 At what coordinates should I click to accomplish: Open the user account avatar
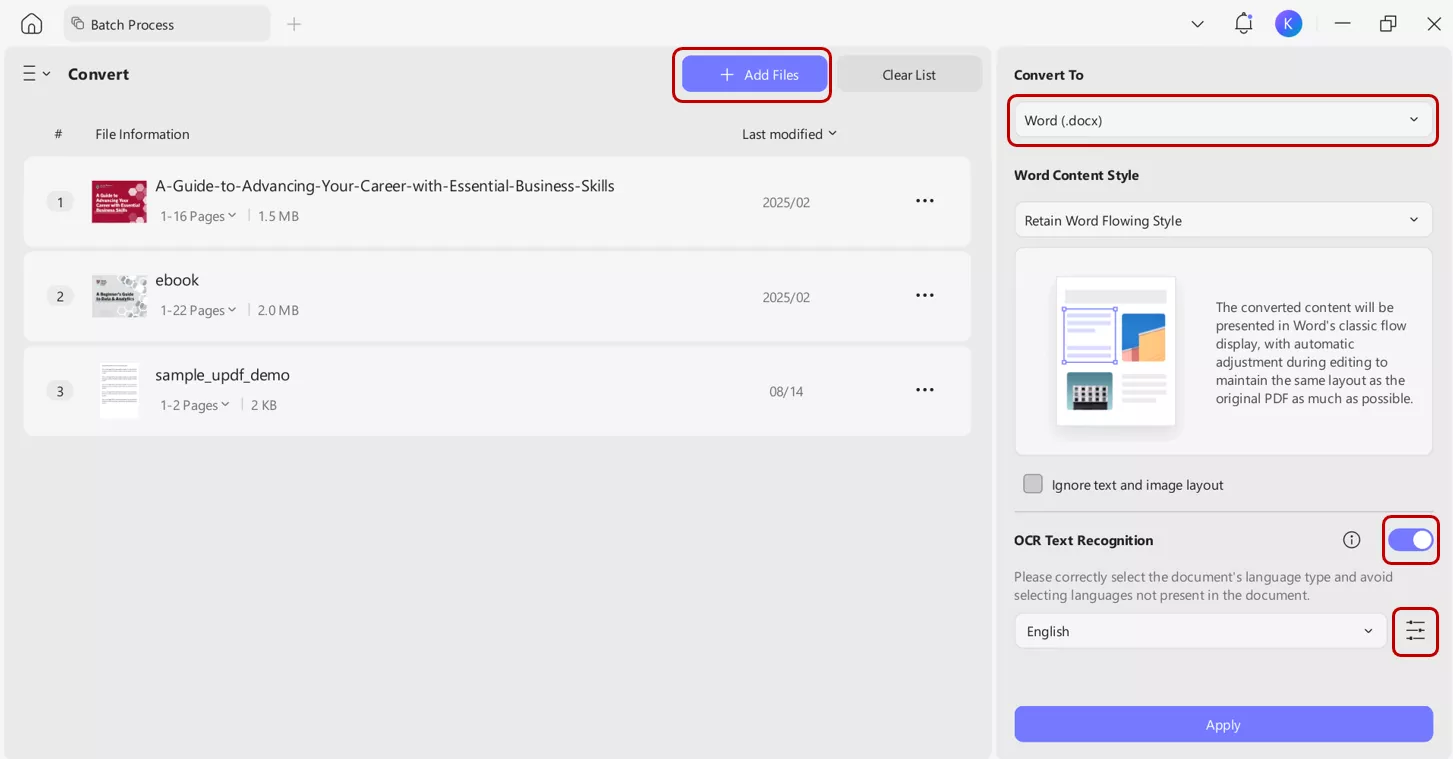(x=1289, y=22)
